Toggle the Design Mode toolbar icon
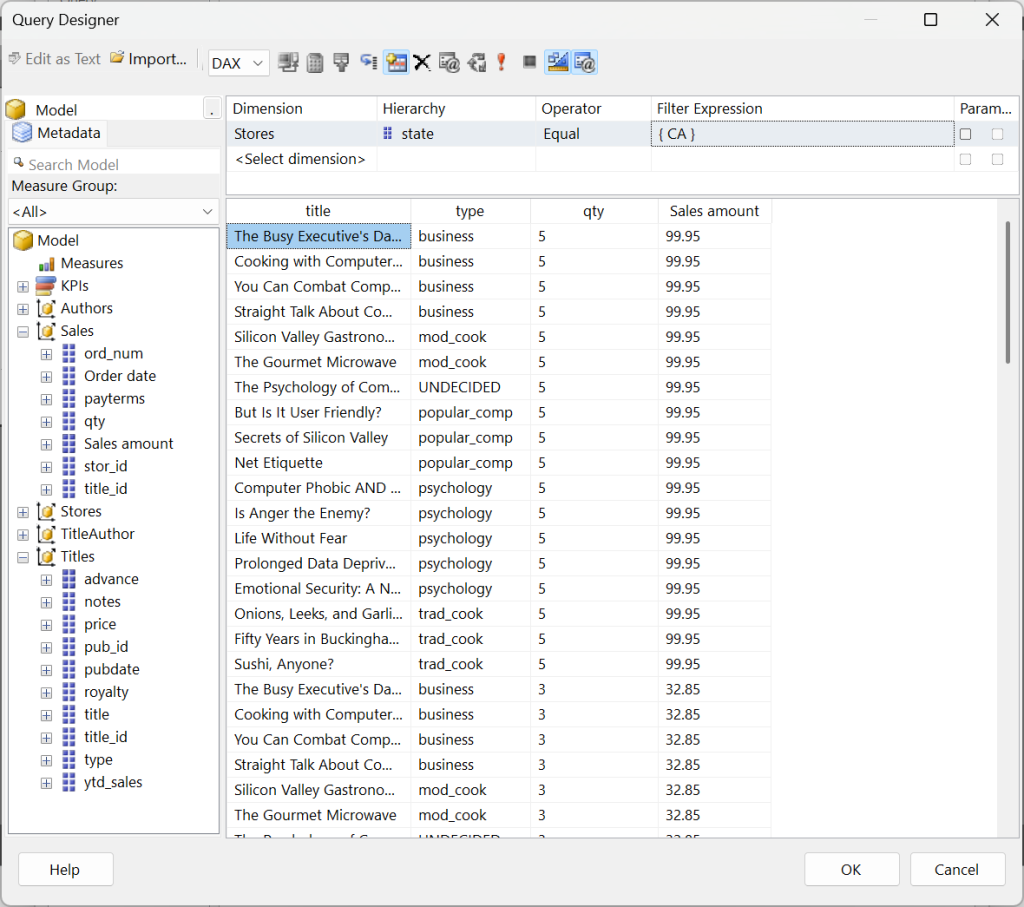The width and height of the screenshot is (1024, 907). [x=558, y=63]
